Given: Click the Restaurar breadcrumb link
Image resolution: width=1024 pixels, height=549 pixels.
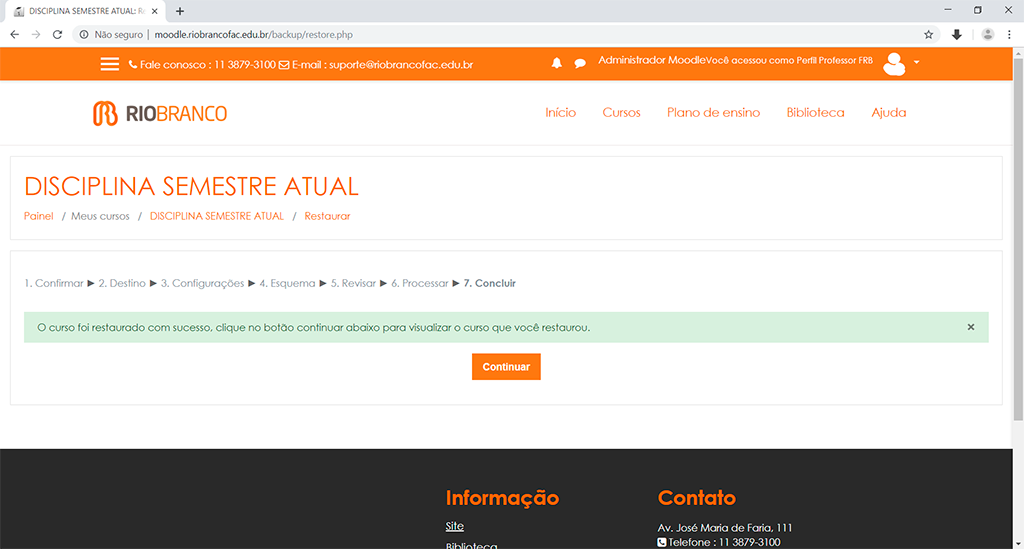Looking at the screenshot, I should click(327, 216).
